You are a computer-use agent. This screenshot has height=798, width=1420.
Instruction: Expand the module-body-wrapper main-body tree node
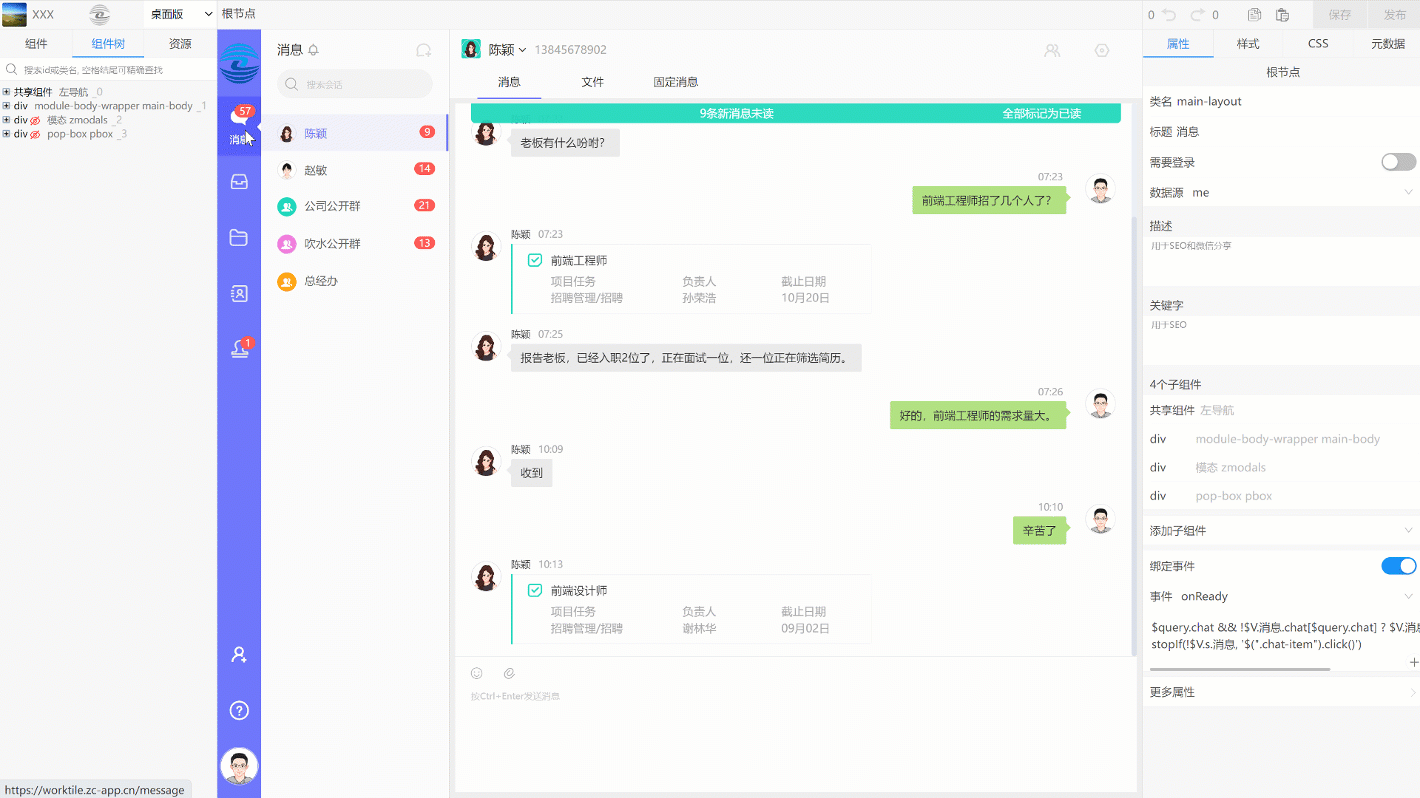(x=6, y=106)
